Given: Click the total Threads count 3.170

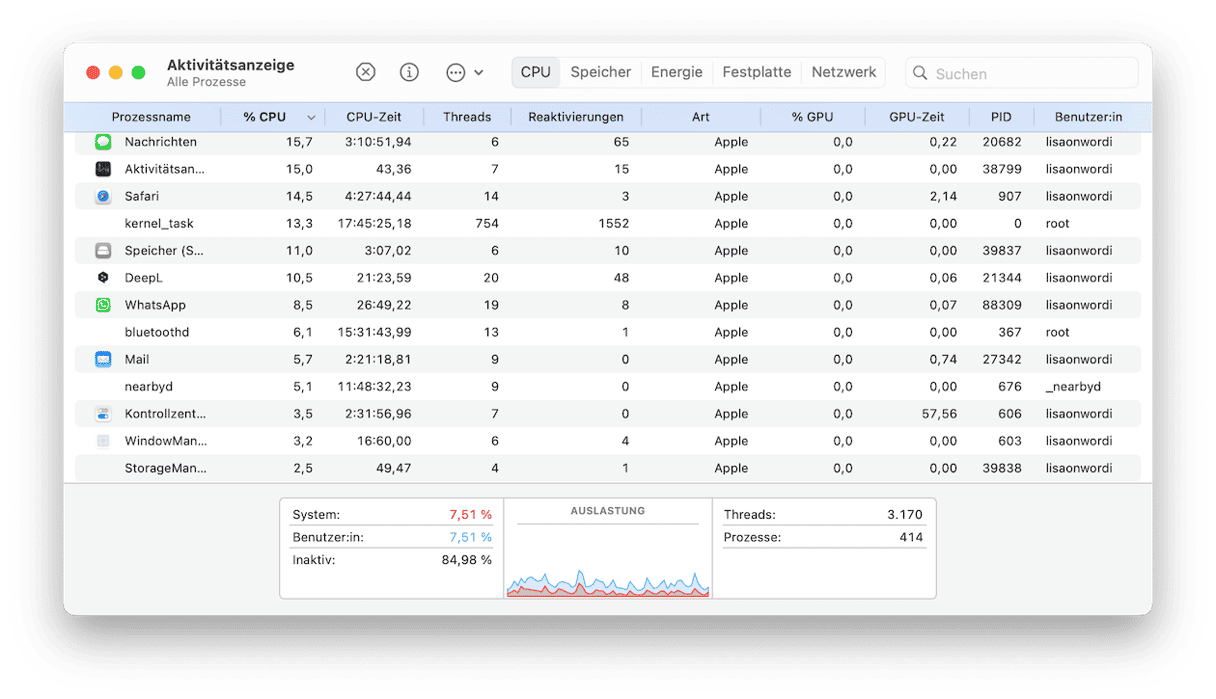Looking at the screenshot, I should [x=904, y=515].
